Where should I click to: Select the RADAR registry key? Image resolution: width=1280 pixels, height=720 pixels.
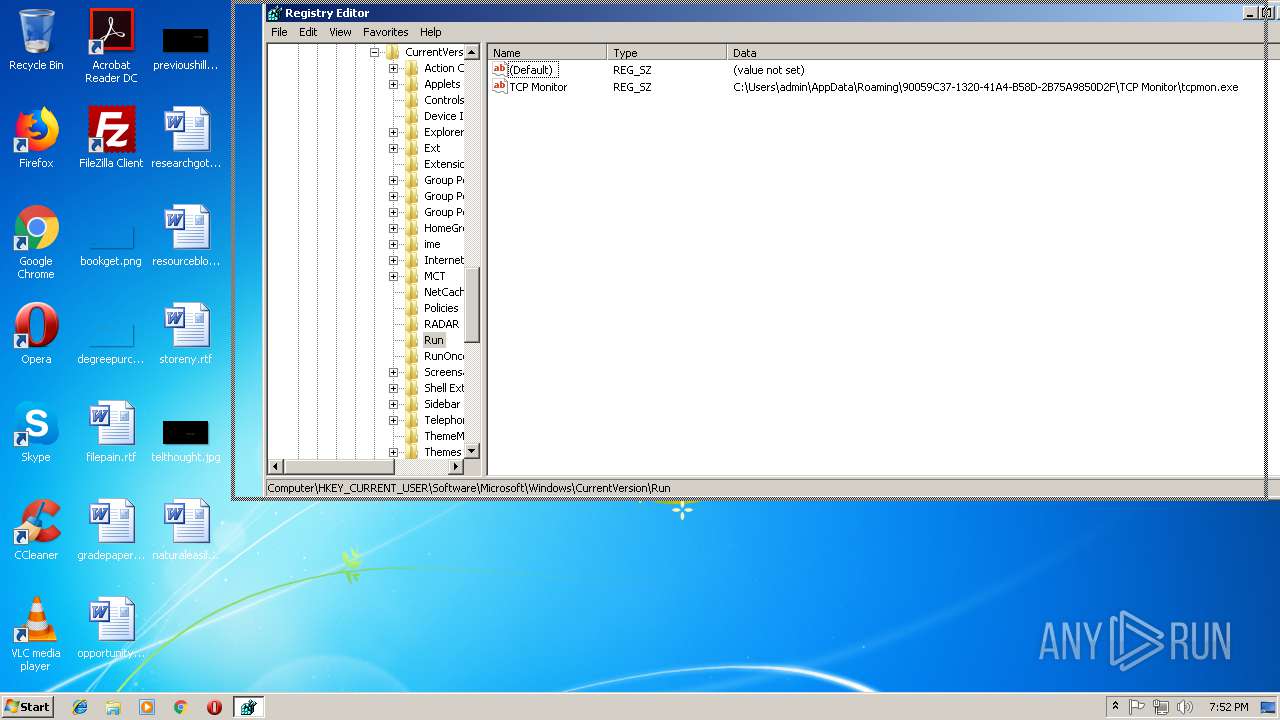(x=441, y=324)
